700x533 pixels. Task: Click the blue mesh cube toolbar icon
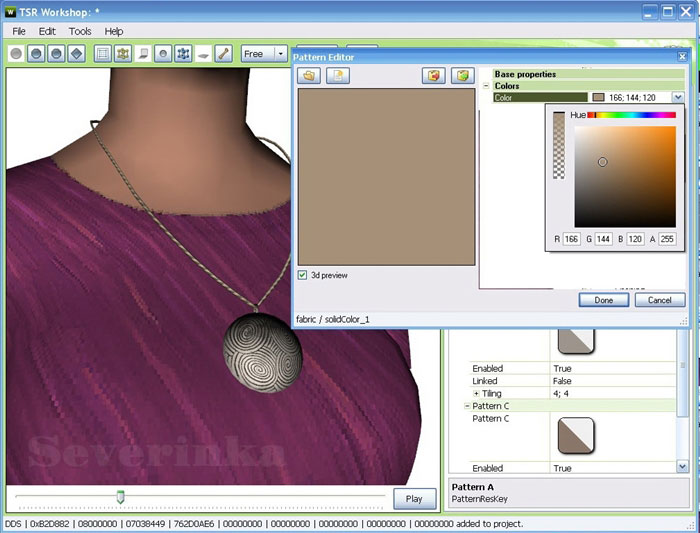(x=183, y=54)
